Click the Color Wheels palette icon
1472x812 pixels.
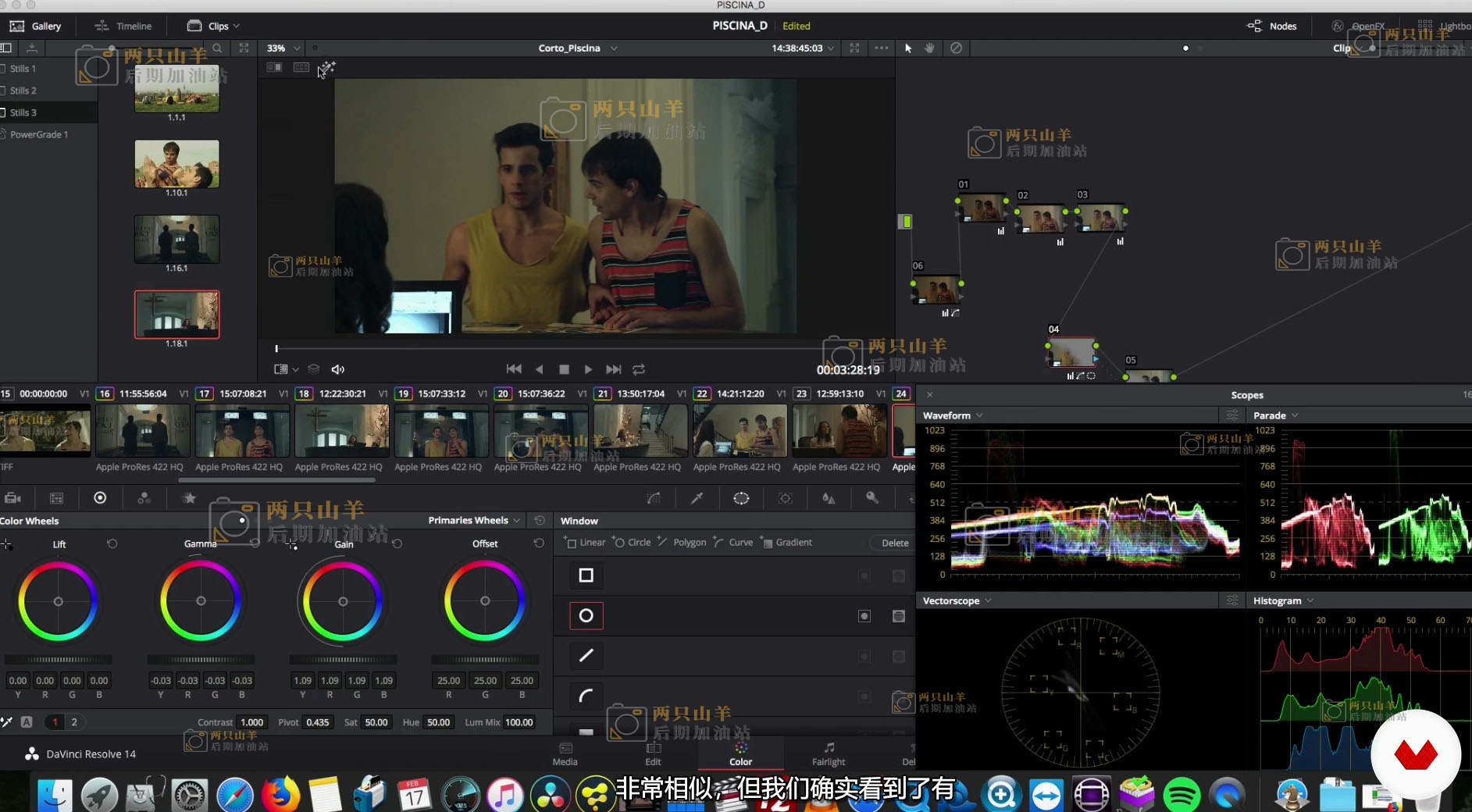pyautogui.click(x=100, y=498)
